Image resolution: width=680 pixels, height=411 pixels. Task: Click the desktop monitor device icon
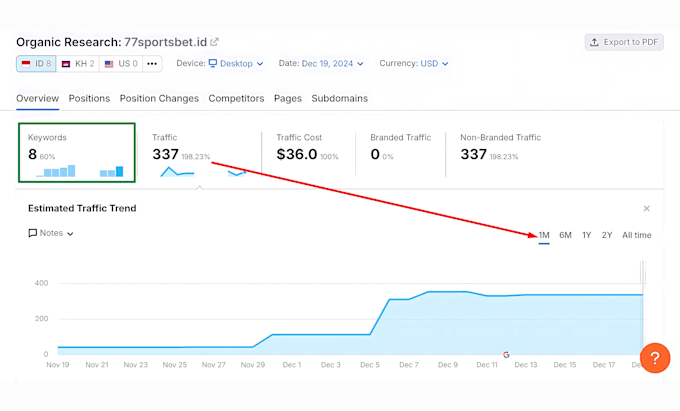click(212, 63)
